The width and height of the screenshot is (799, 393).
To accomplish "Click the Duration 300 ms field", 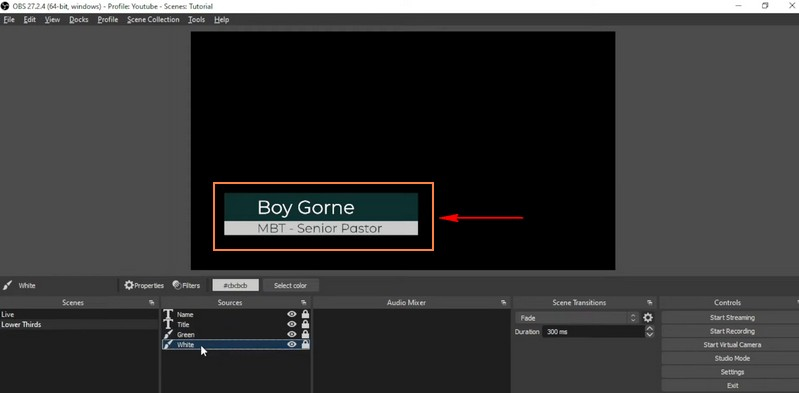I will [x=593, y=332].
